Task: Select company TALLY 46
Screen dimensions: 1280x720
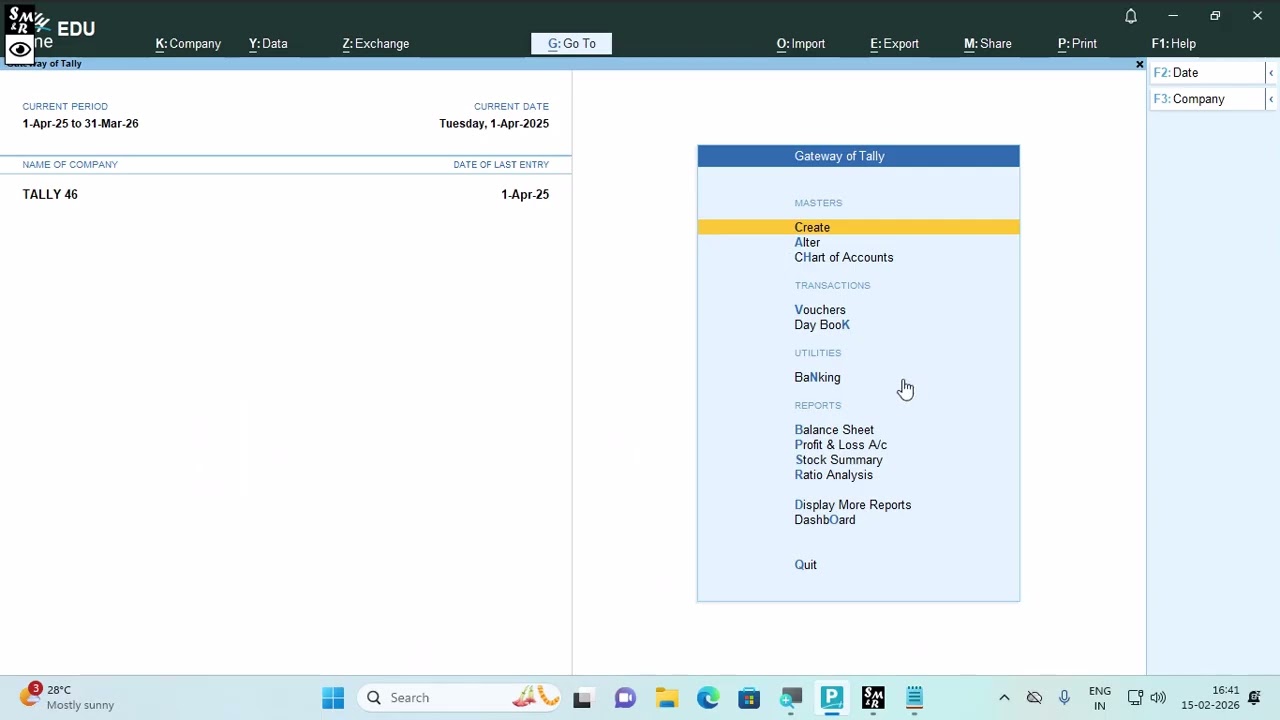Action: point(50,194)
